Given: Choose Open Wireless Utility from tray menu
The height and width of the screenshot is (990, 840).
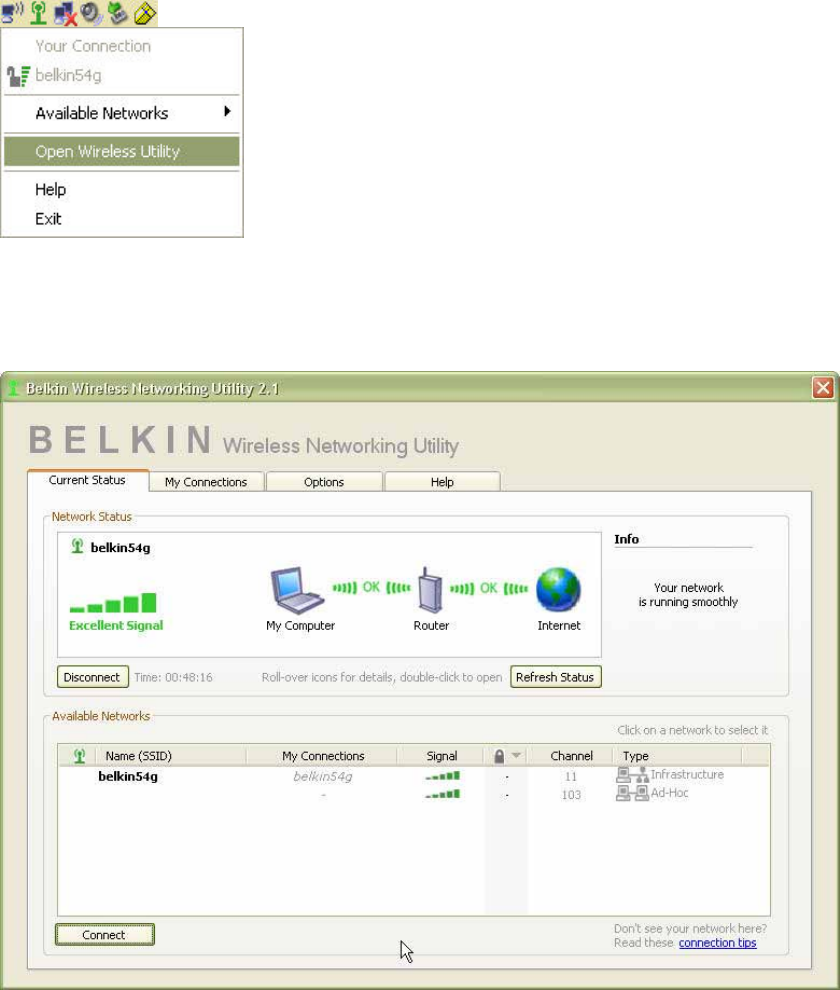Looking at the screenshot, I should [121, 152].
